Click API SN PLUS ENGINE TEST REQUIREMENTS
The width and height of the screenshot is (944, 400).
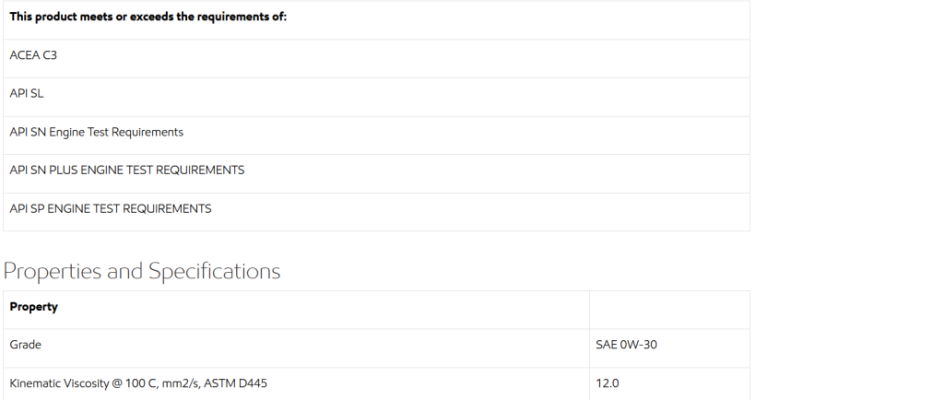127,170
